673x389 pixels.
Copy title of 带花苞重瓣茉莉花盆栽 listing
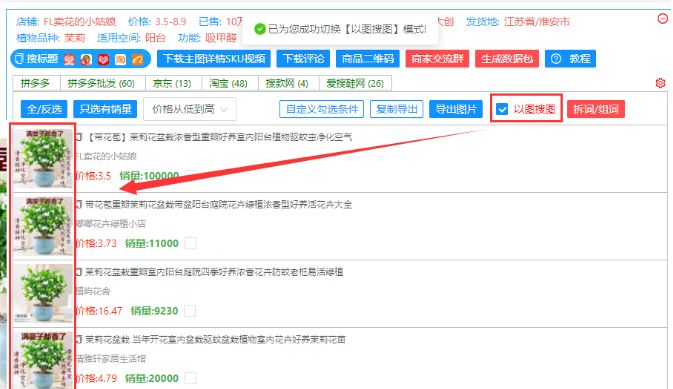[79, 204]
